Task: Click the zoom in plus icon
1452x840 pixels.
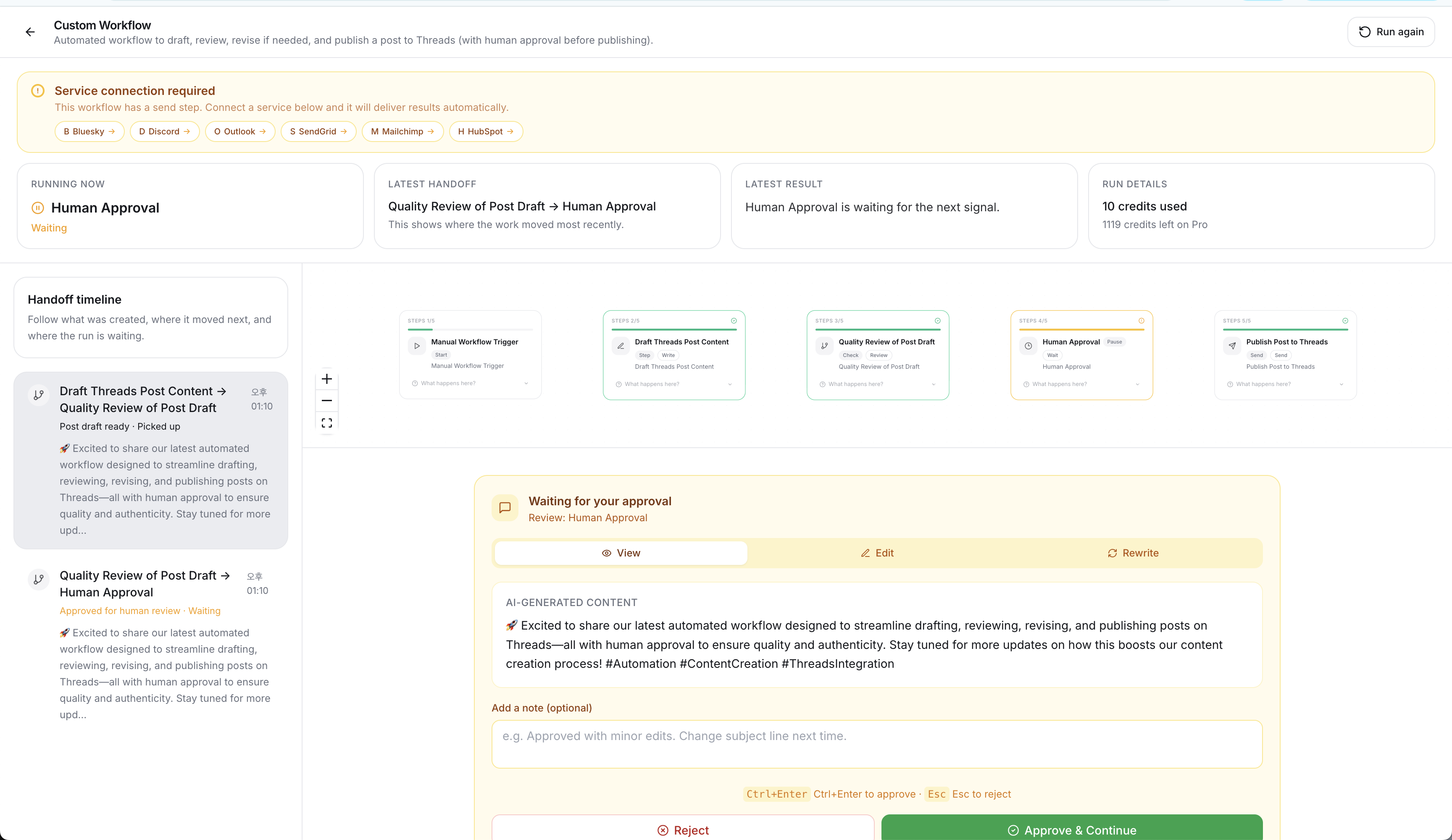Action: [x=327, y=379]
